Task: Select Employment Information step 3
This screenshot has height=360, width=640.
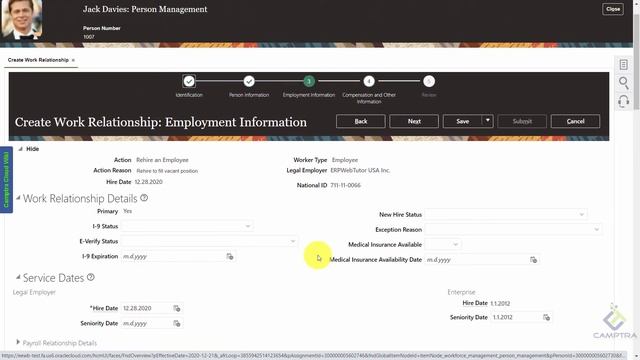Action: (309, 81)
